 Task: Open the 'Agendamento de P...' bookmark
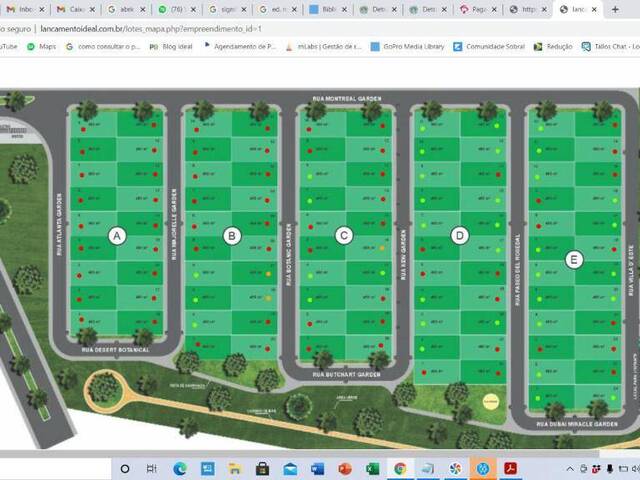240,47
